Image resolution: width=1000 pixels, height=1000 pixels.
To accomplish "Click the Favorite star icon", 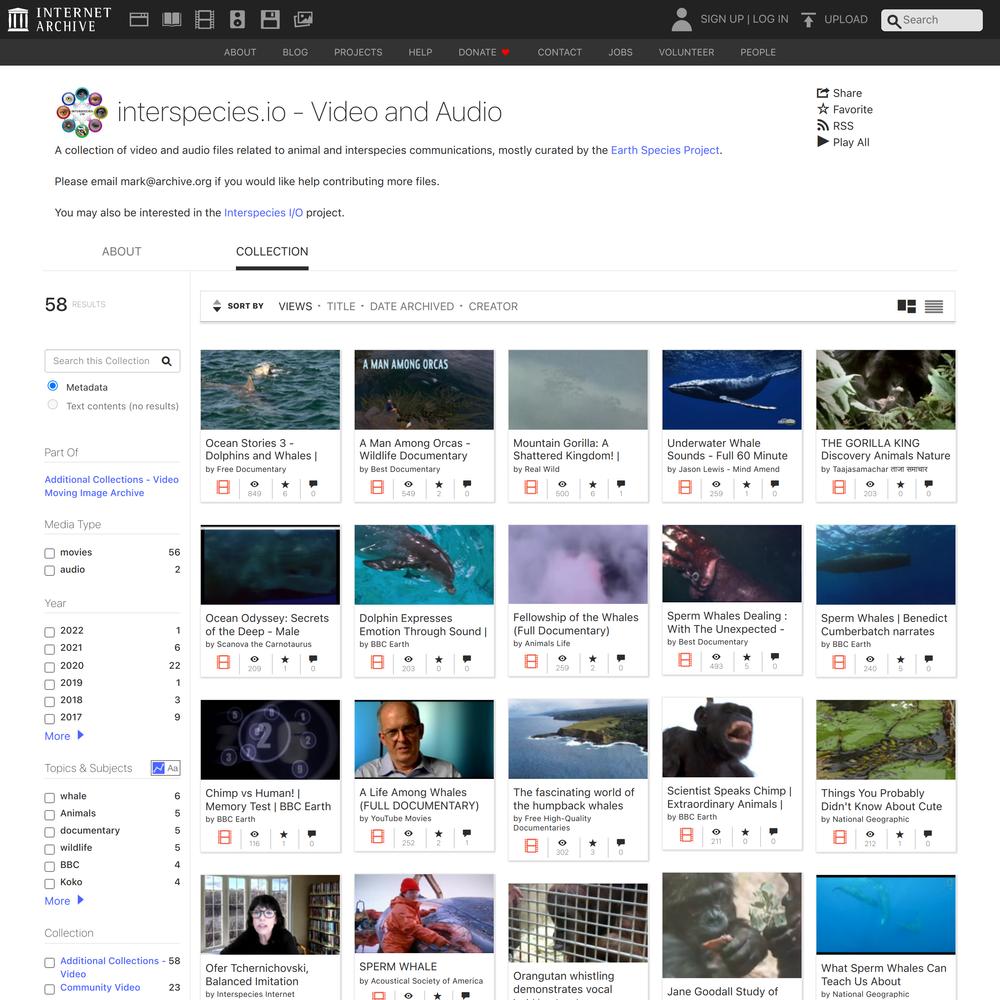I will click(823, 109).
